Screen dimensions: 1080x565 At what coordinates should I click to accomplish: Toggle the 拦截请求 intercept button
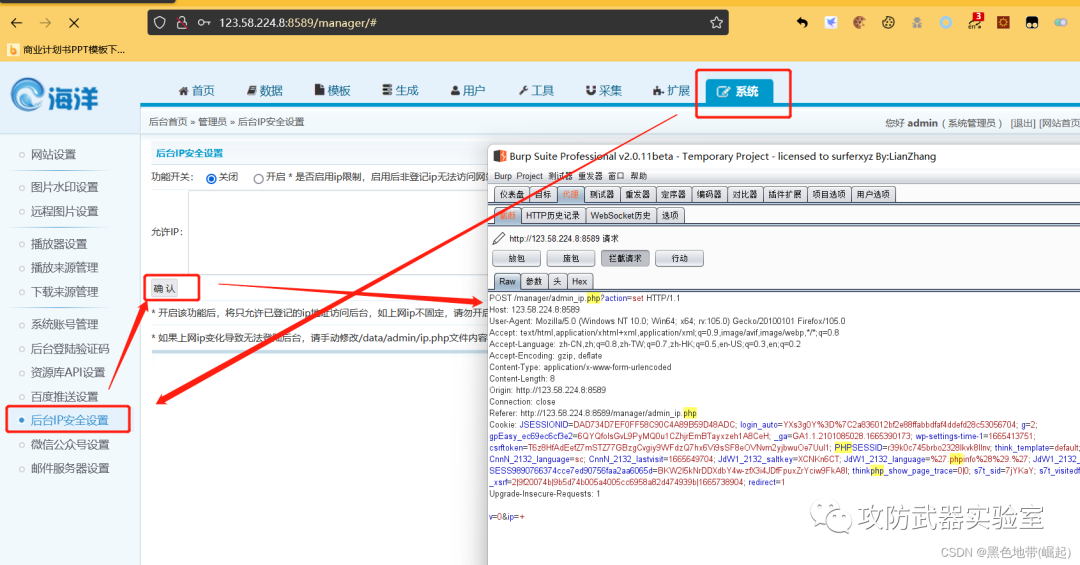625,258
